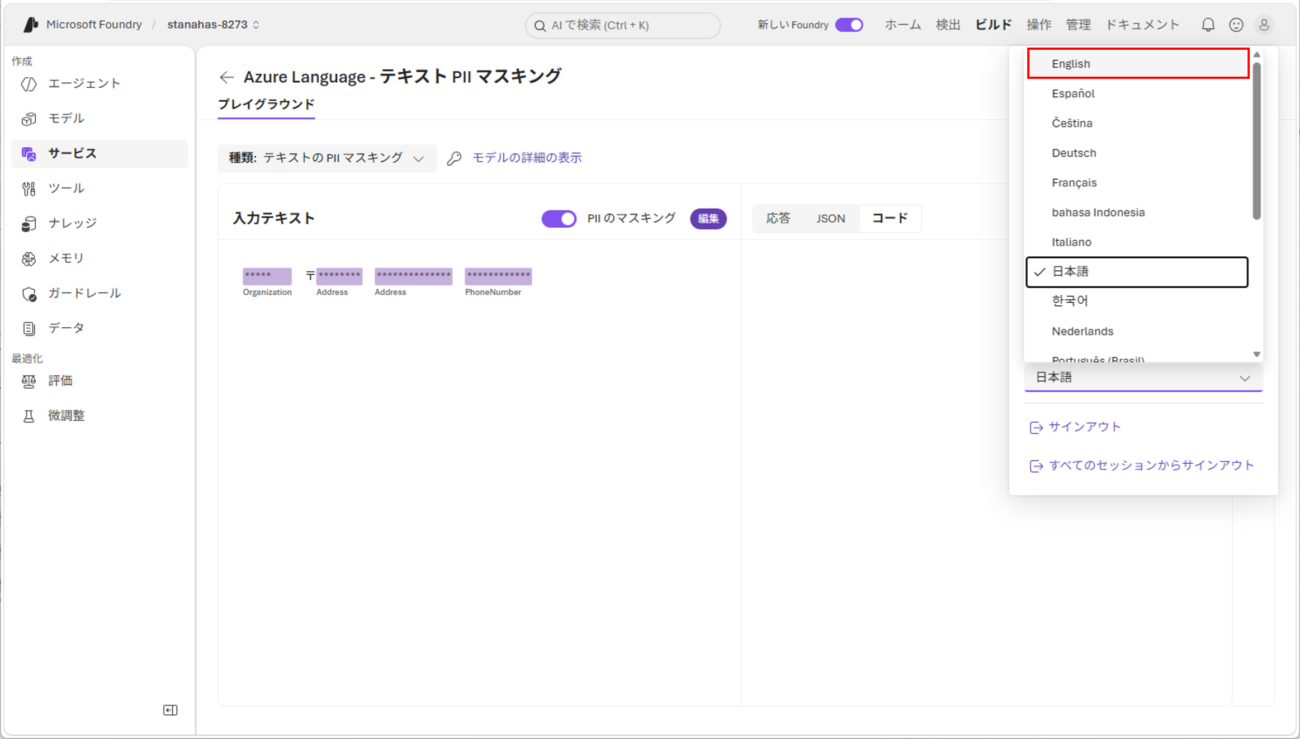This screenshot has height=739, width=1300.
Task: Click the メモリ sidebar icon
Action: coord(29,259)
